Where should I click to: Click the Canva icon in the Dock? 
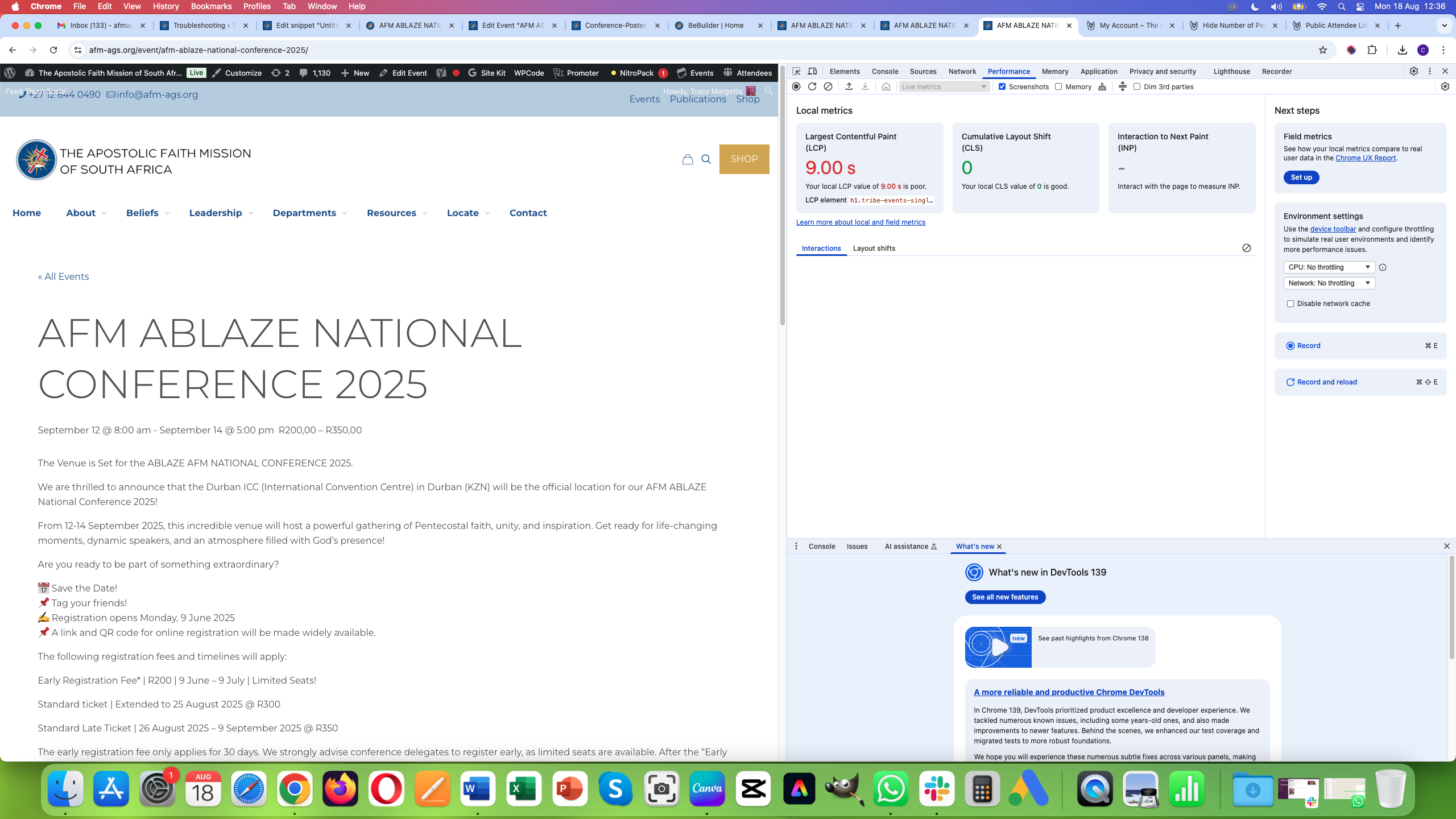pos(707,788)
